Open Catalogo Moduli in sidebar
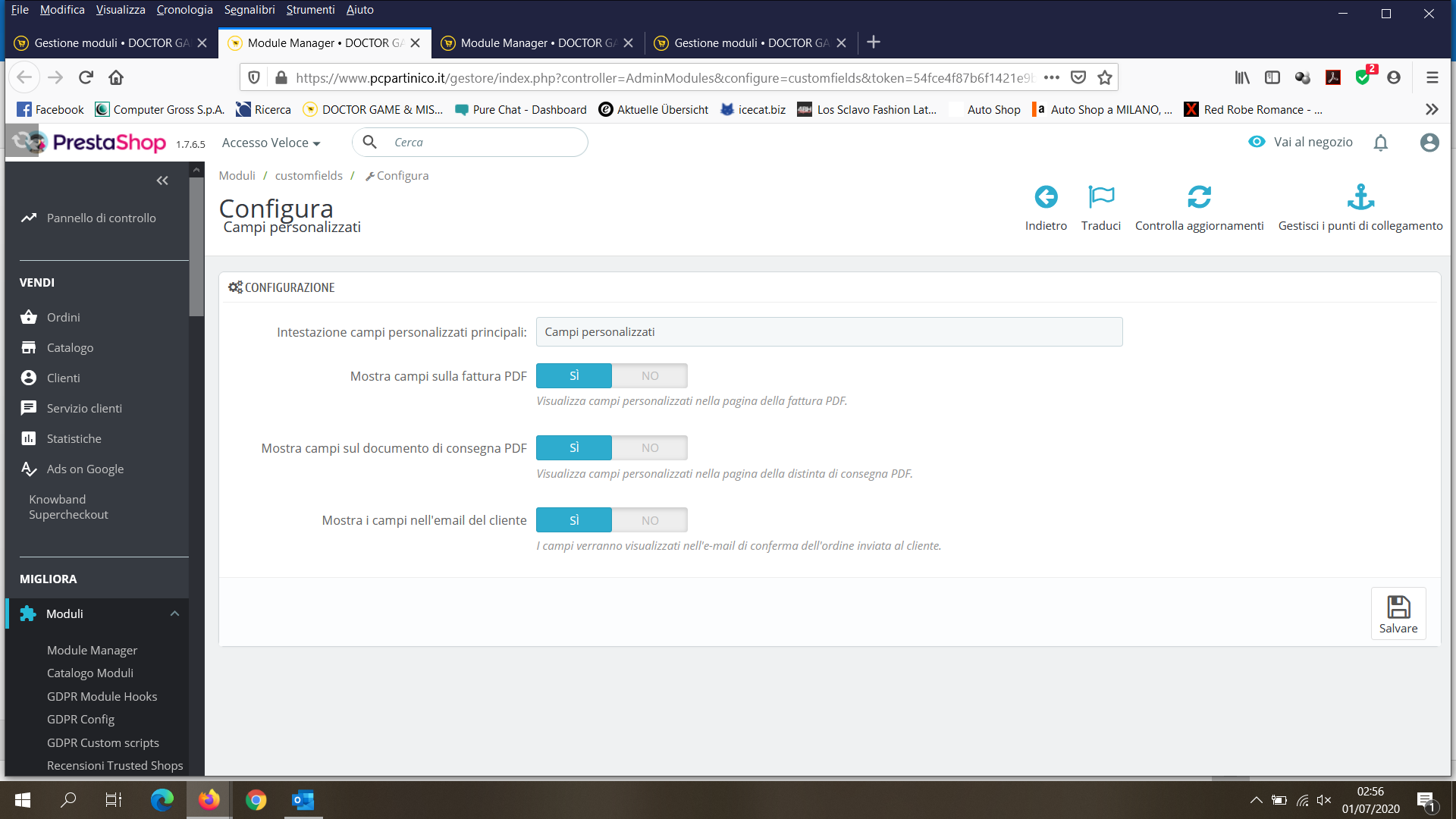Image resolution: width=1456 pixels, height=819 pixels. click(89, 673)
